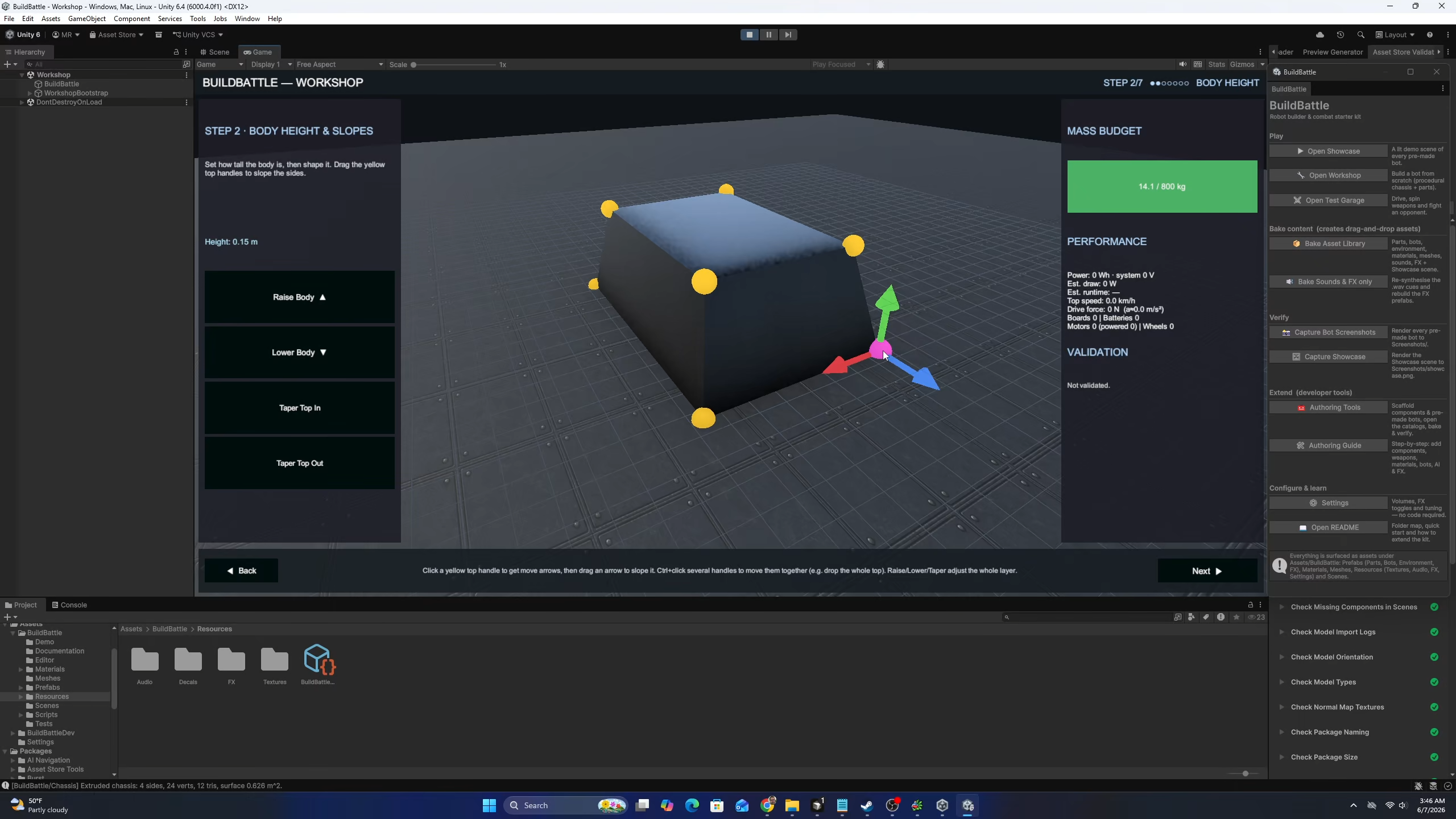Select the Prefabs folder in Project tree
1456x819 pixels.
click(47, 687)
